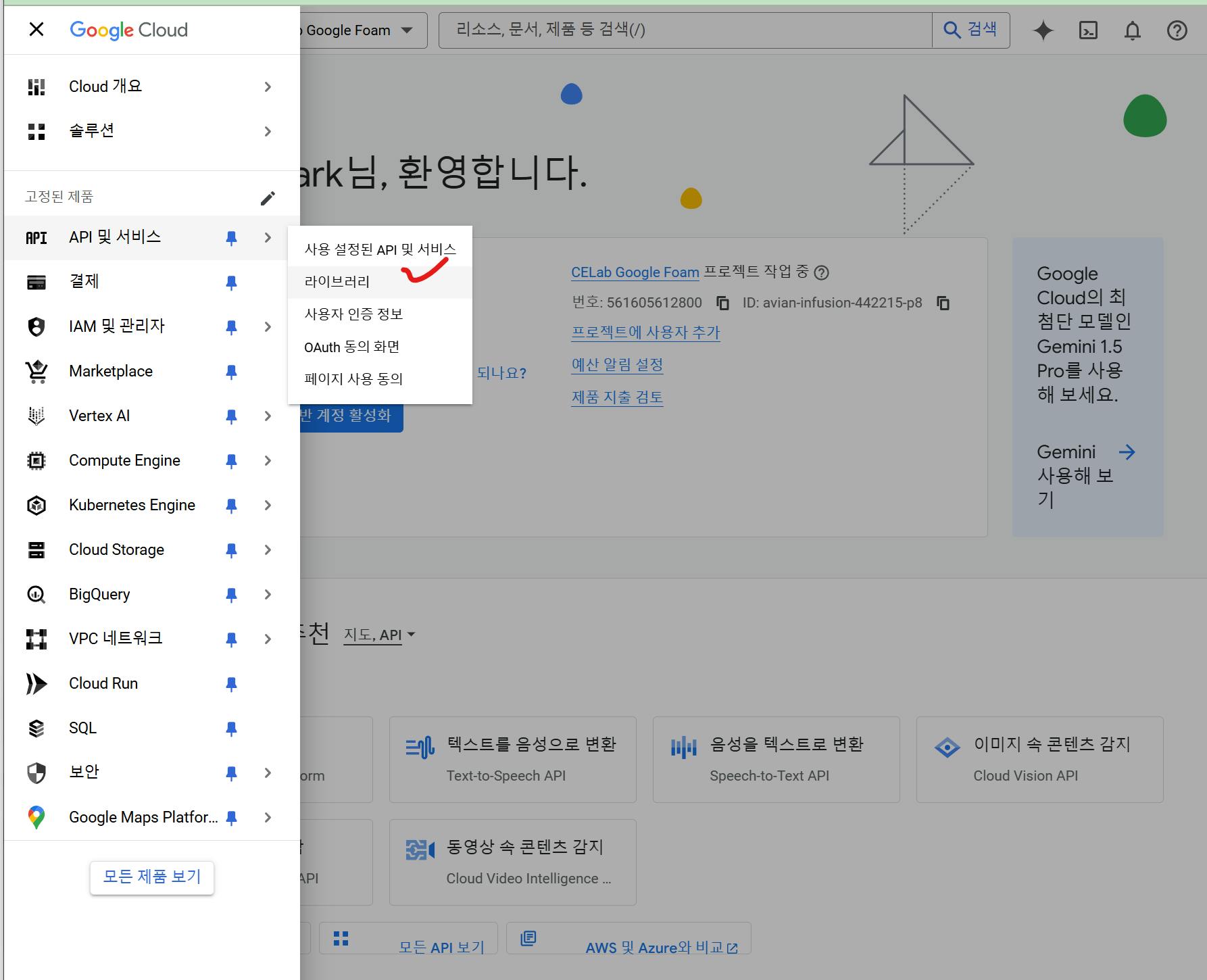Image resolution: width=1207 pixels, height=980 pixels.
Task: Open the CELab Google Foam project link
Action: [635, 272]
